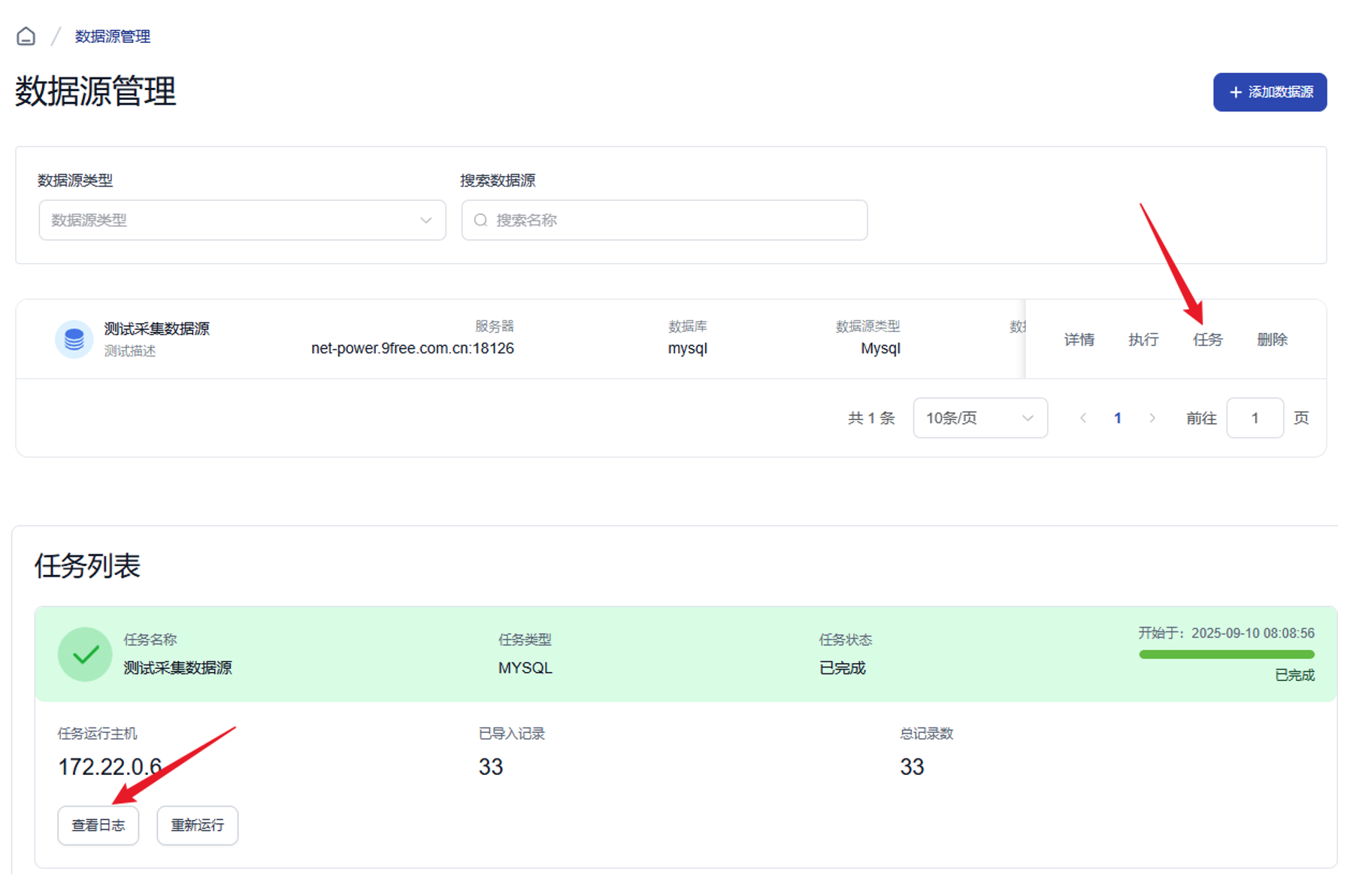
Task: Select page 1 in pagination
Action: (1118, 418)
